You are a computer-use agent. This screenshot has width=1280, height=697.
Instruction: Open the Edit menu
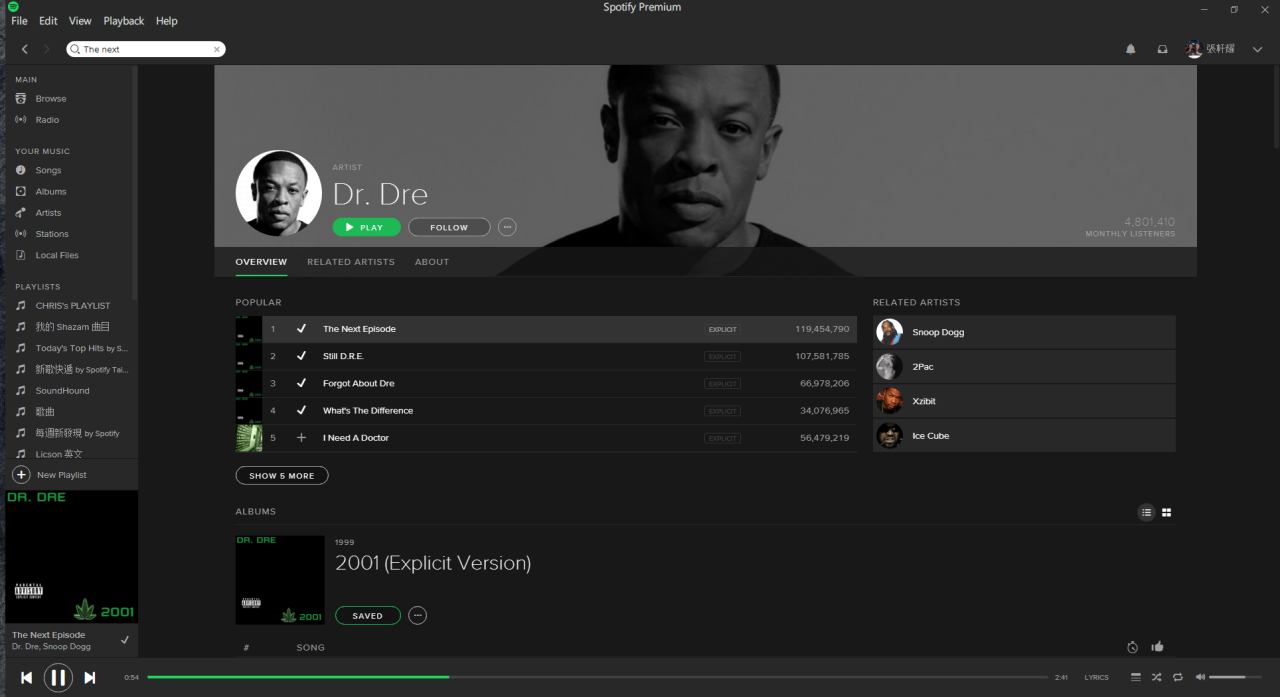point(48,21)
